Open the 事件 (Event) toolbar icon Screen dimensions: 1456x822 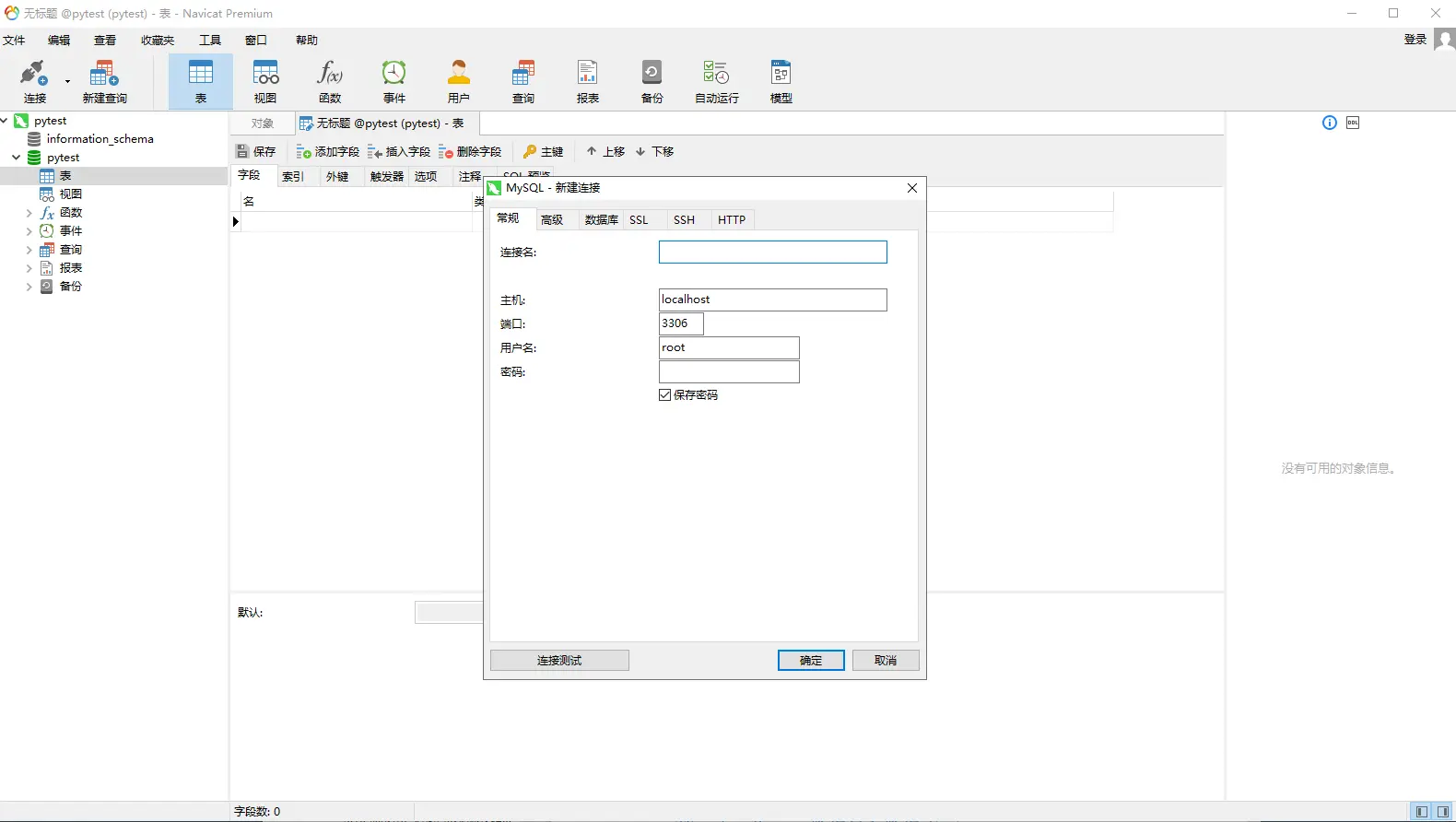click(x=394, y=81)
